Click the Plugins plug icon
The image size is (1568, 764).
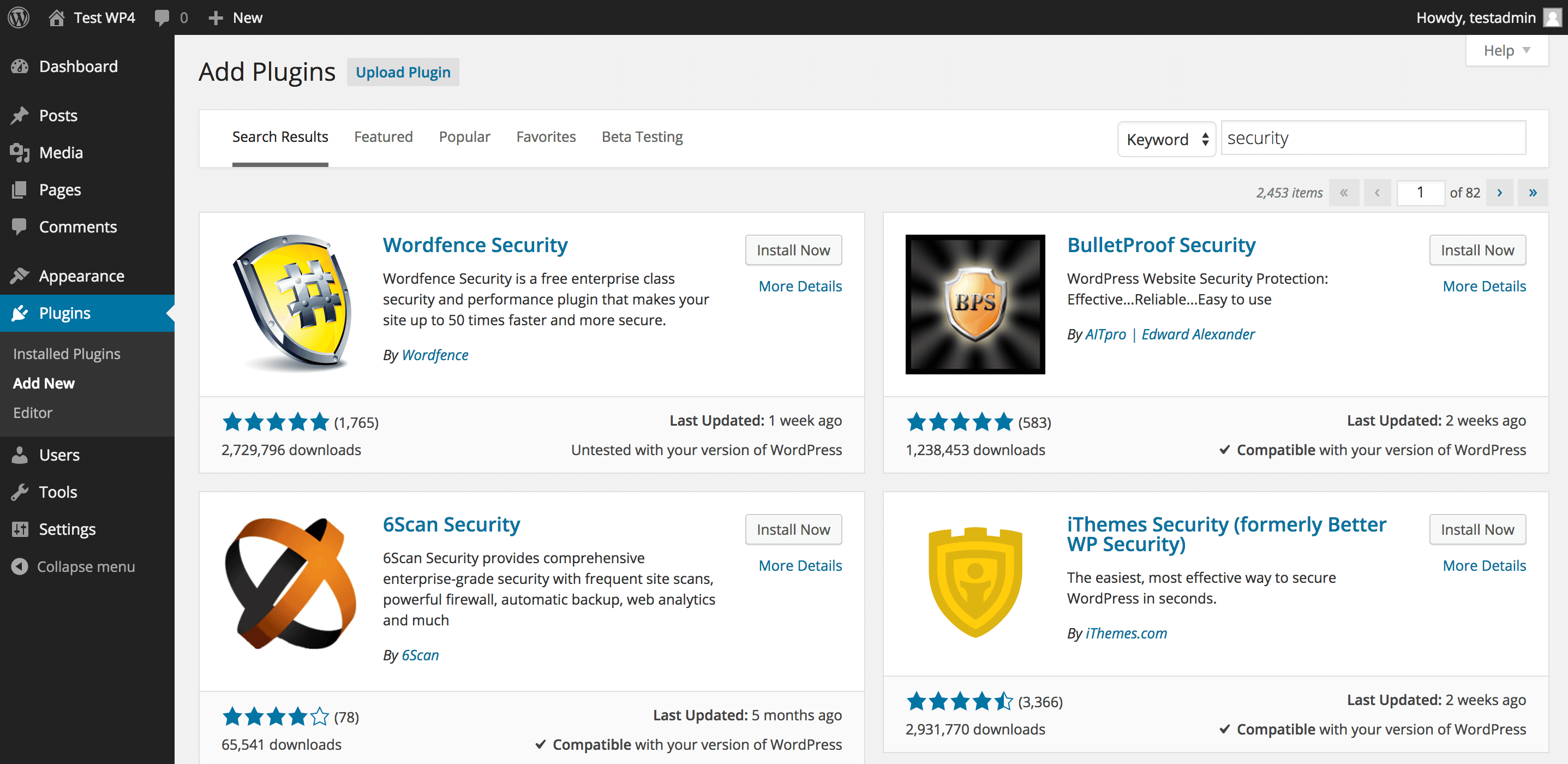click(20, 313)
